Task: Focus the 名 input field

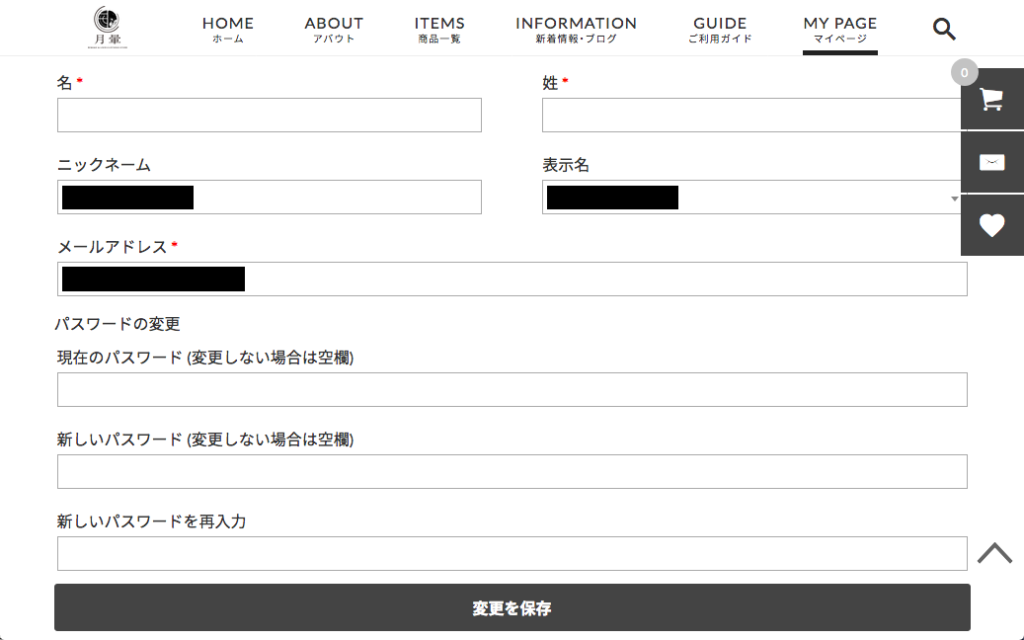Action: coord(269,115)
